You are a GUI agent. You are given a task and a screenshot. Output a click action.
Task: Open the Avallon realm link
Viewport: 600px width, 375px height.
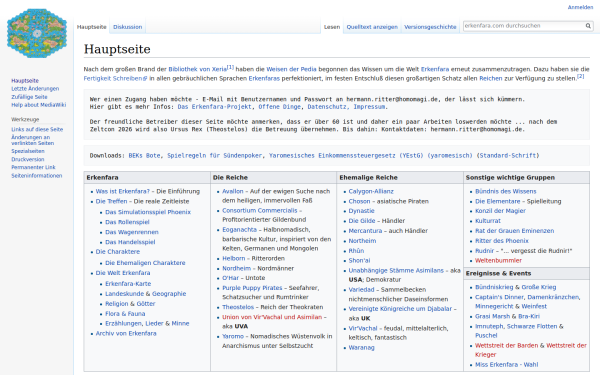(x=232, y=191)
